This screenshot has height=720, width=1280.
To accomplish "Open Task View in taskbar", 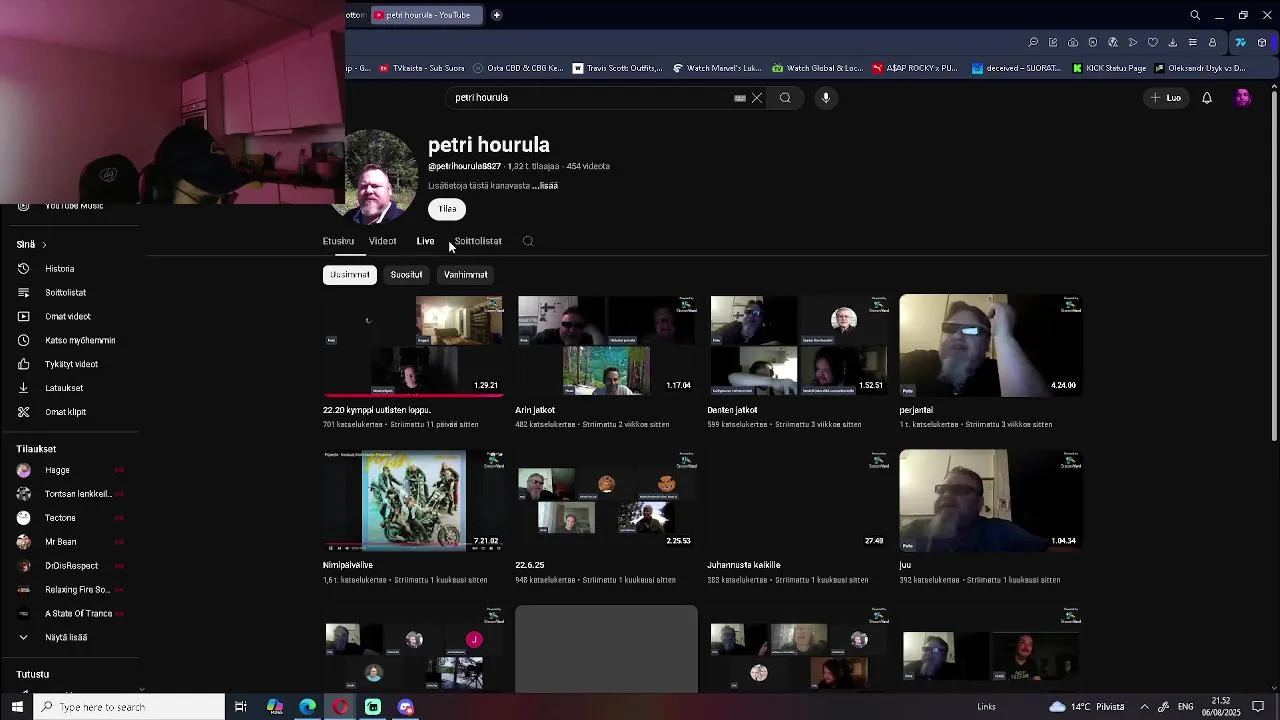I will [241, 707].
